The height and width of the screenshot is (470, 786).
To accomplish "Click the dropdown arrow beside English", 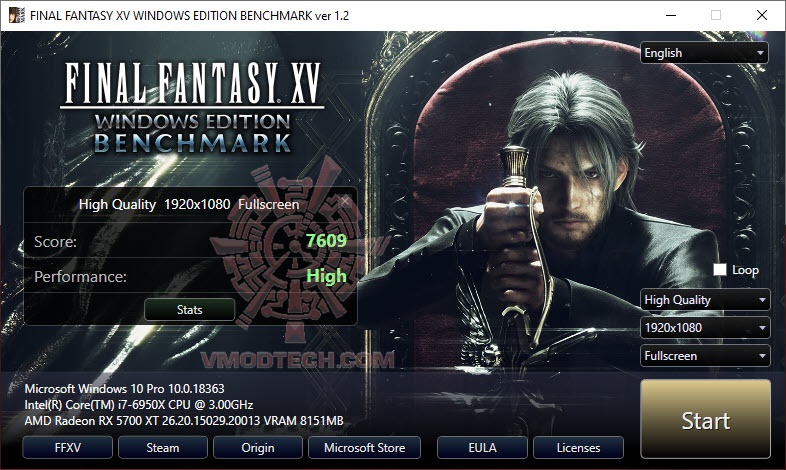I will coord(760,53).
